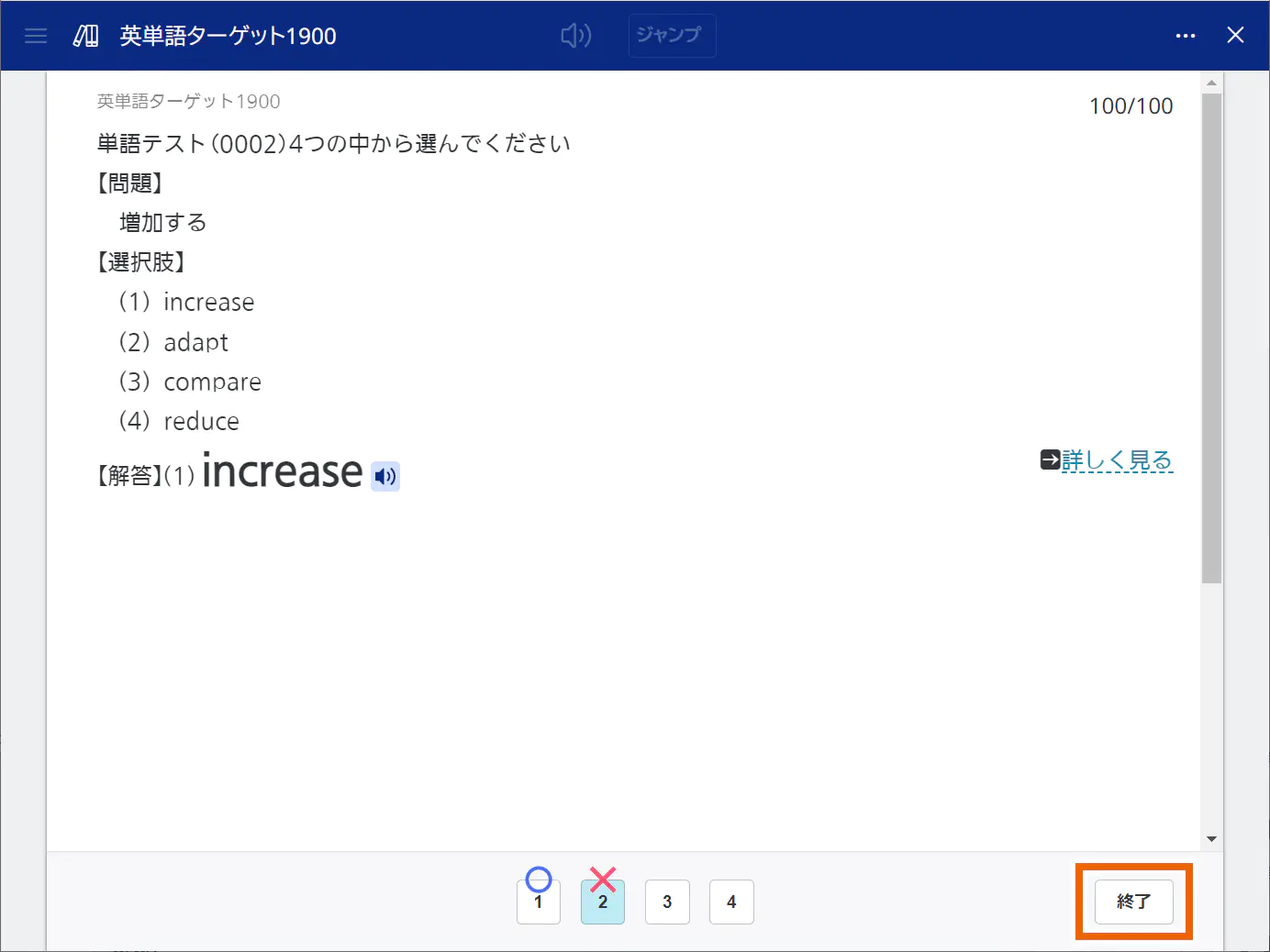
Task: Select answer button 4
Action: 731,902
